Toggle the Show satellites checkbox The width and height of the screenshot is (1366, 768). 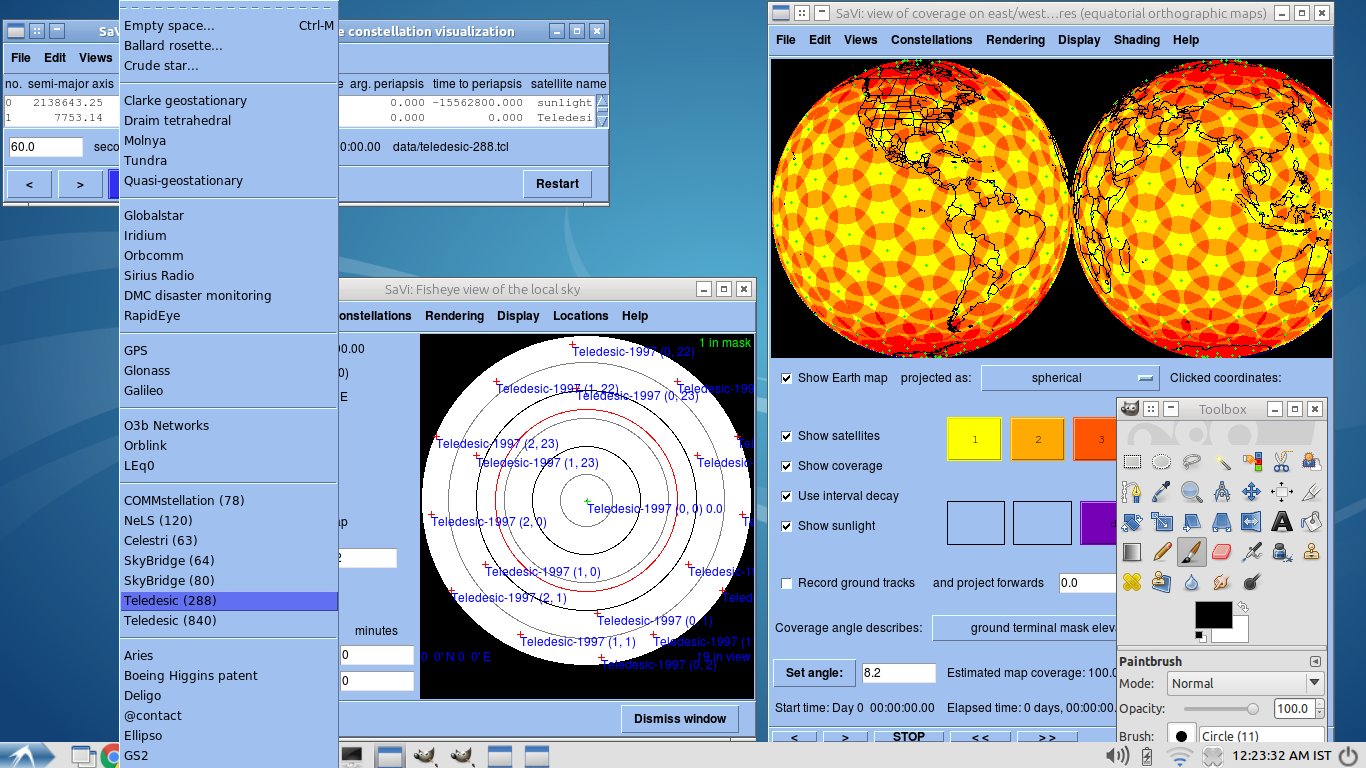click(787, 436)
